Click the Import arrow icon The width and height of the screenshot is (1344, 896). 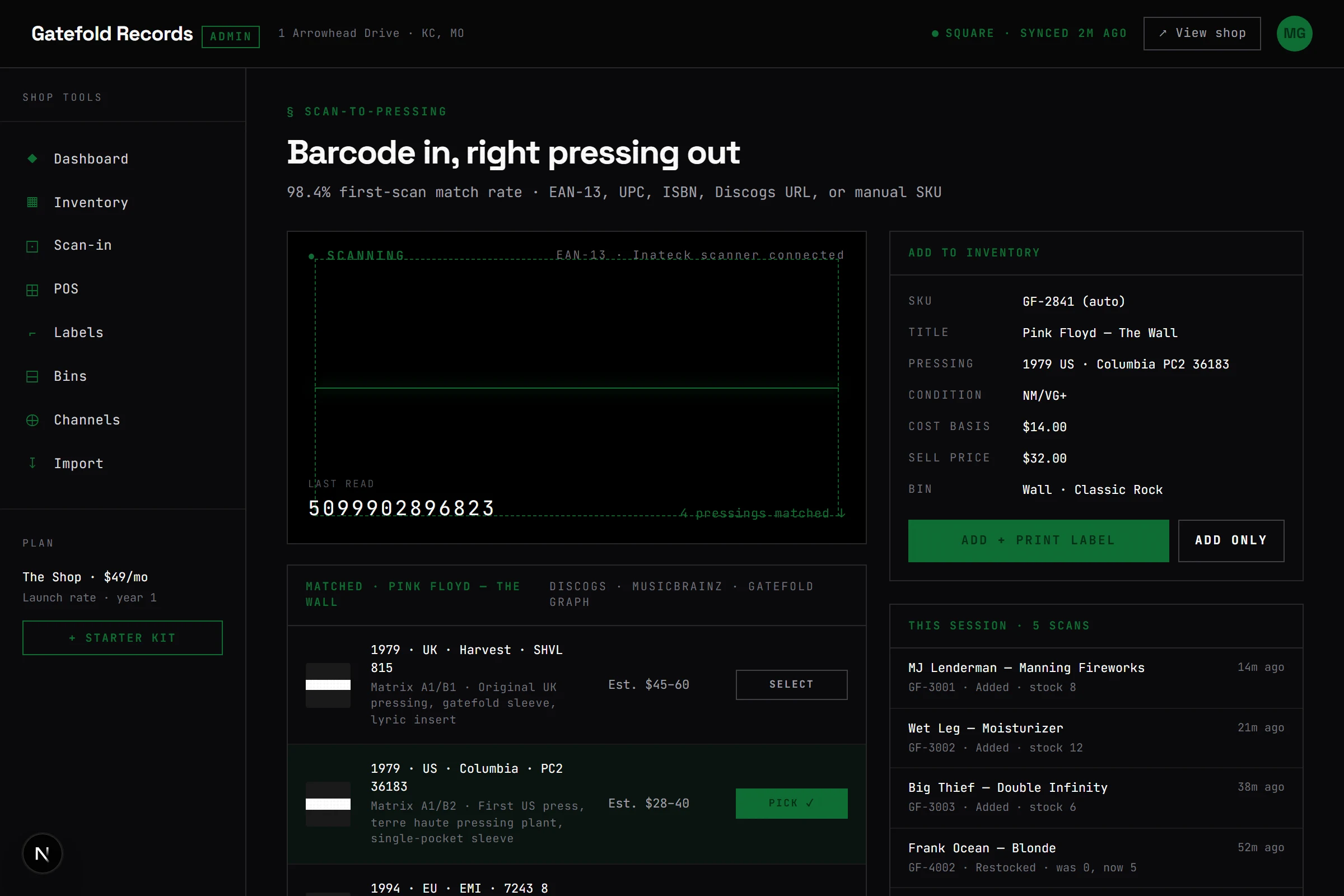pyautogui.click(x=32, y=464)
